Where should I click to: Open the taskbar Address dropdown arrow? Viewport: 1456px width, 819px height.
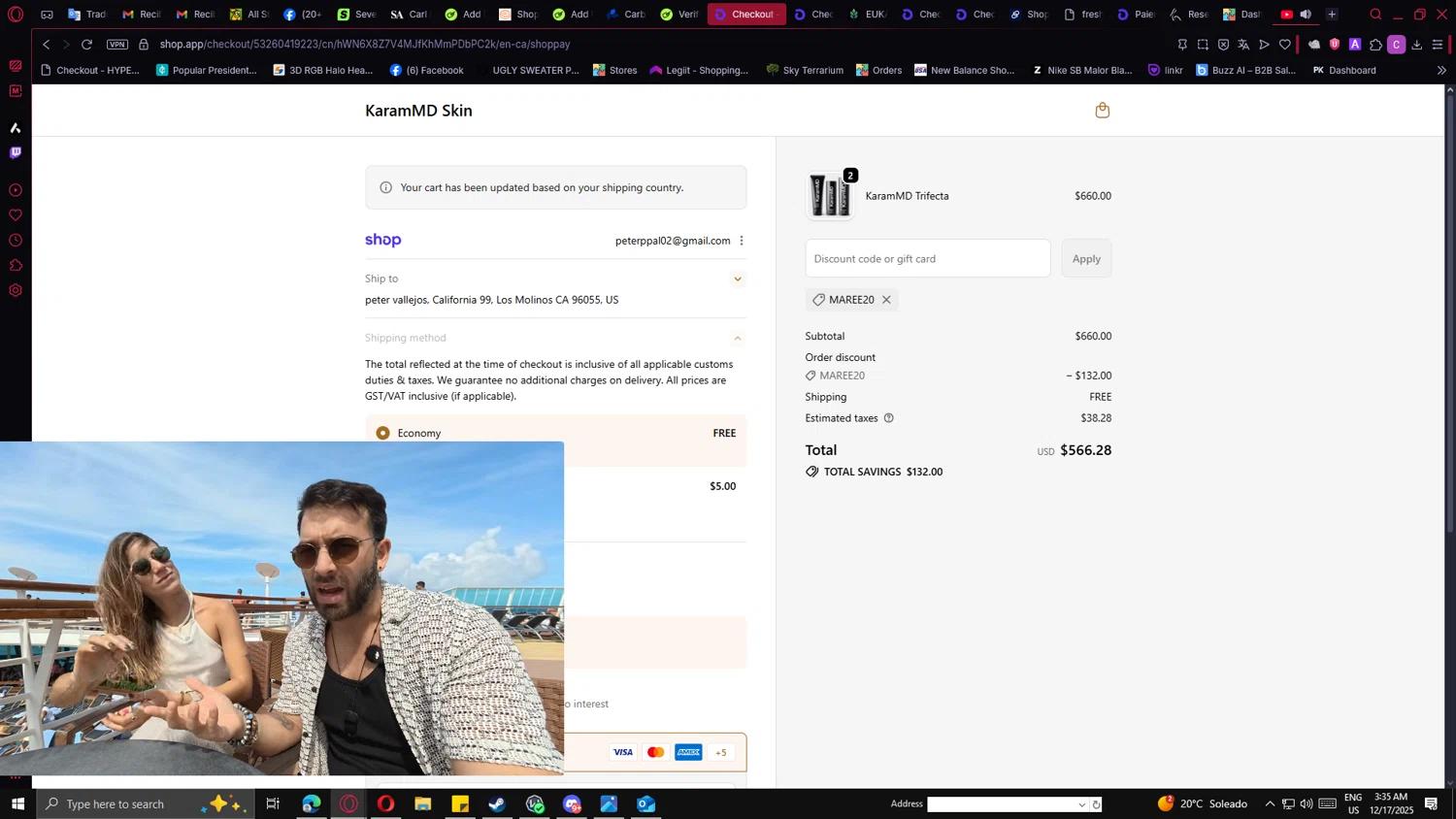1081,804
